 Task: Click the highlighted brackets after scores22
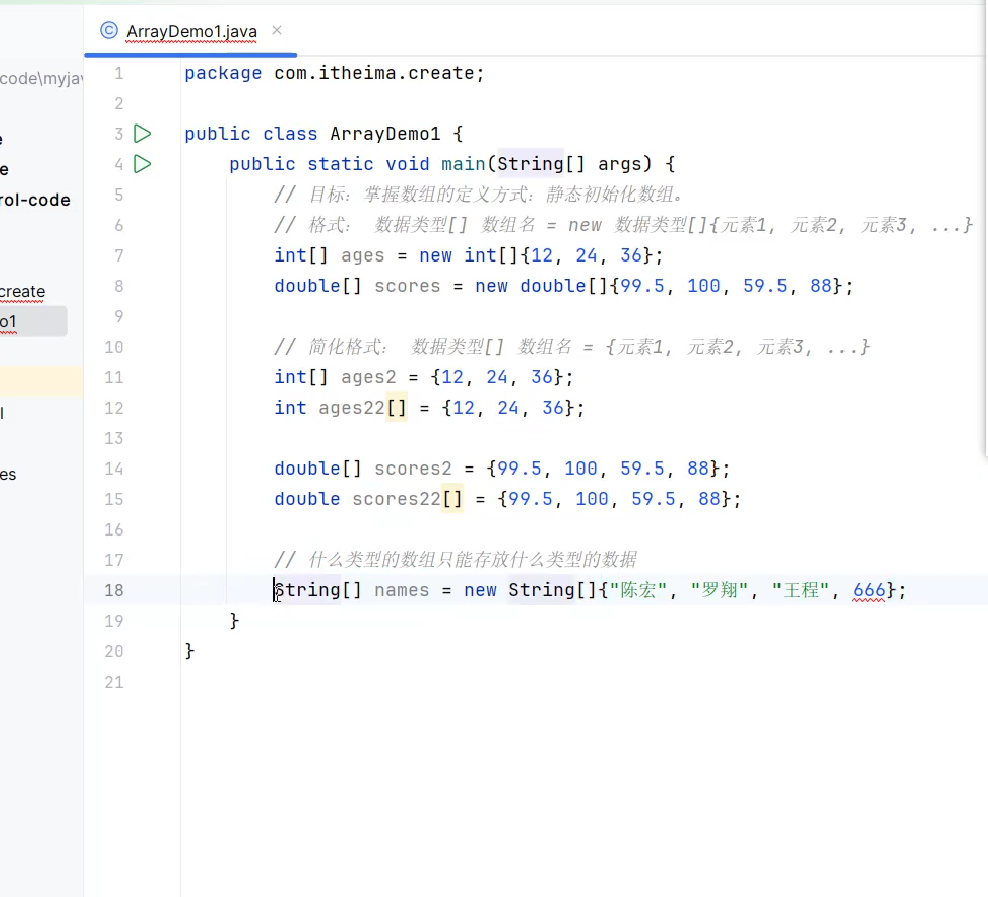tap(452, 499)
